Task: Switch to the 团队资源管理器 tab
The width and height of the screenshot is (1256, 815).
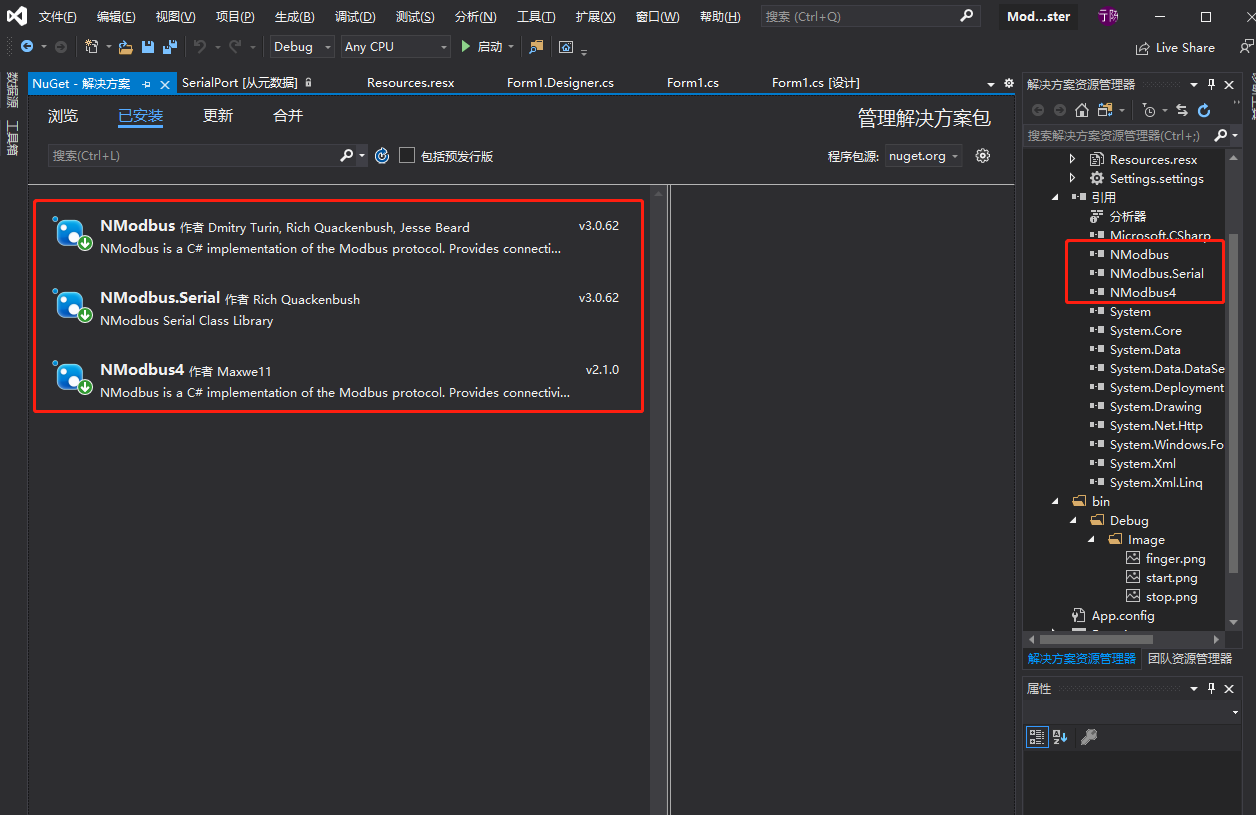Action: (1189, 658)
